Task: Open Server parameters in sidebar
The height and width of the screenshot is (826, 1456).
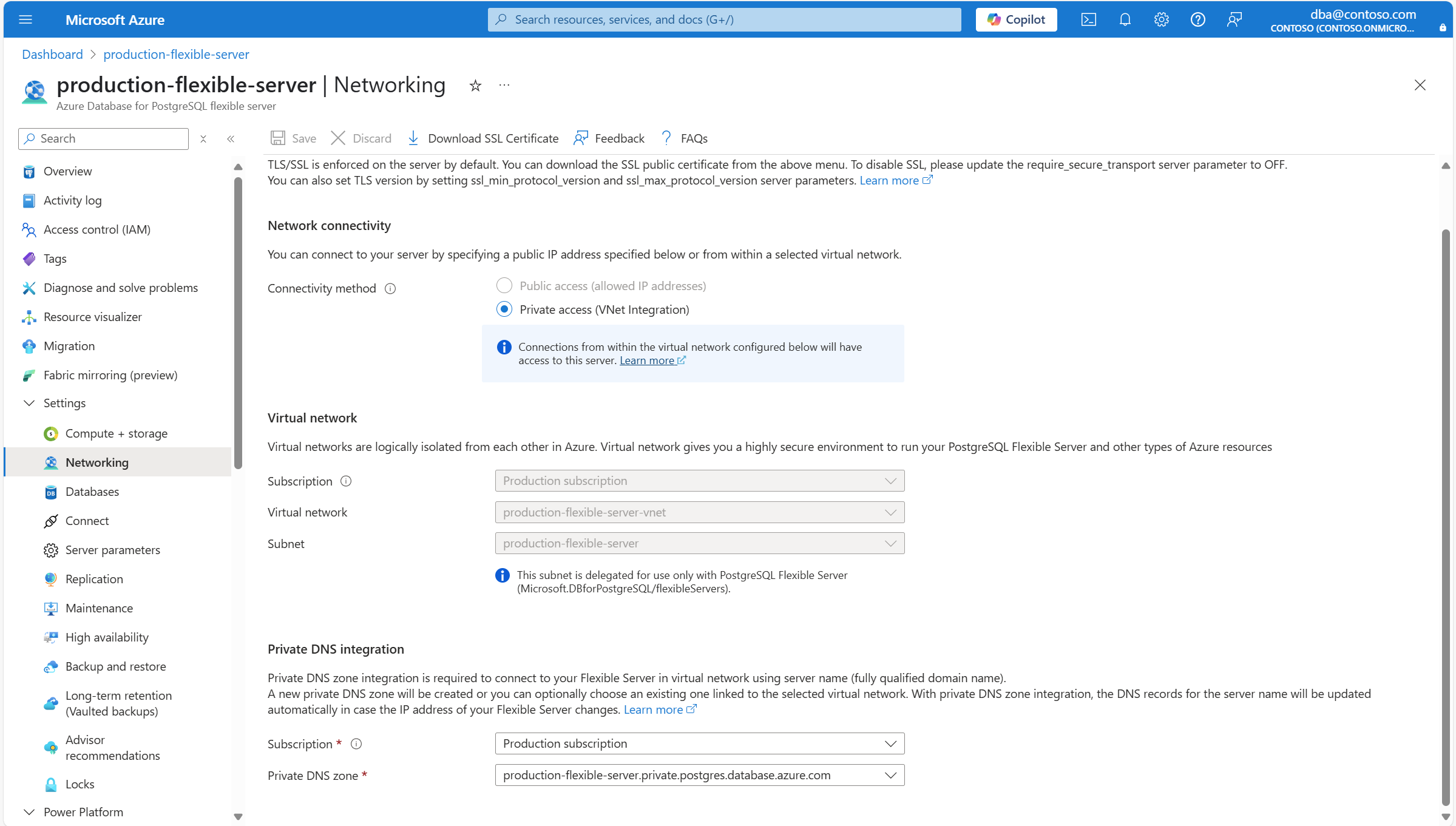Action: [x=113, y=550]
